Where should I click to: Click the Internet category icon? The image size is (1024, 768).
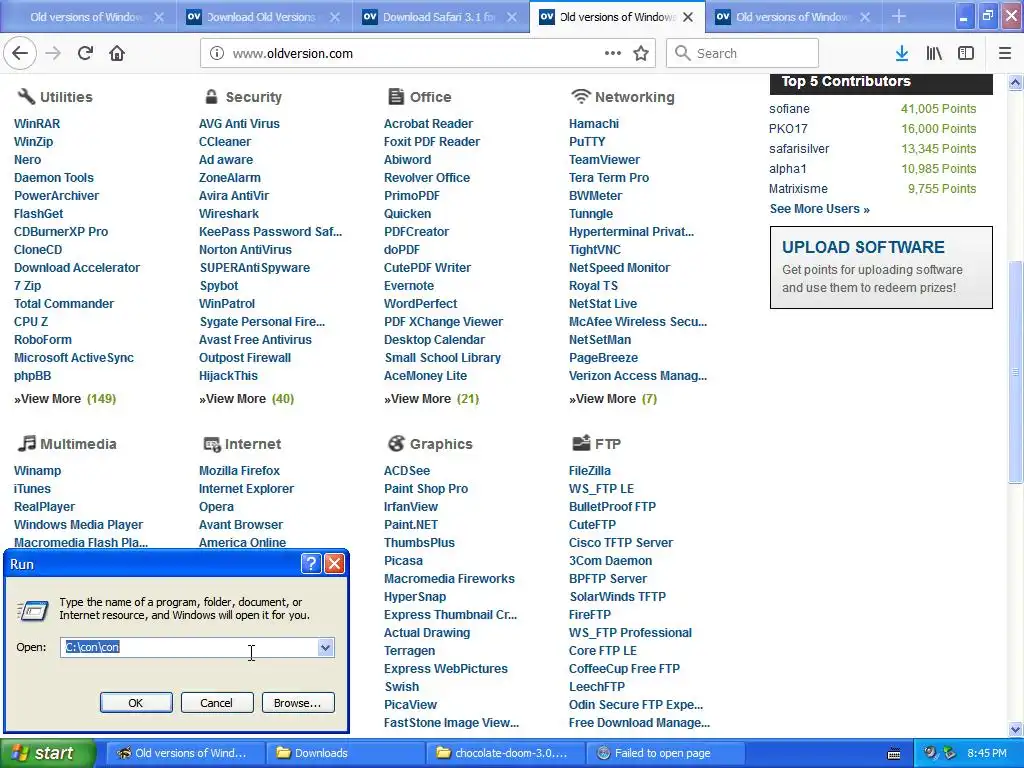click(x=212, y=444)
